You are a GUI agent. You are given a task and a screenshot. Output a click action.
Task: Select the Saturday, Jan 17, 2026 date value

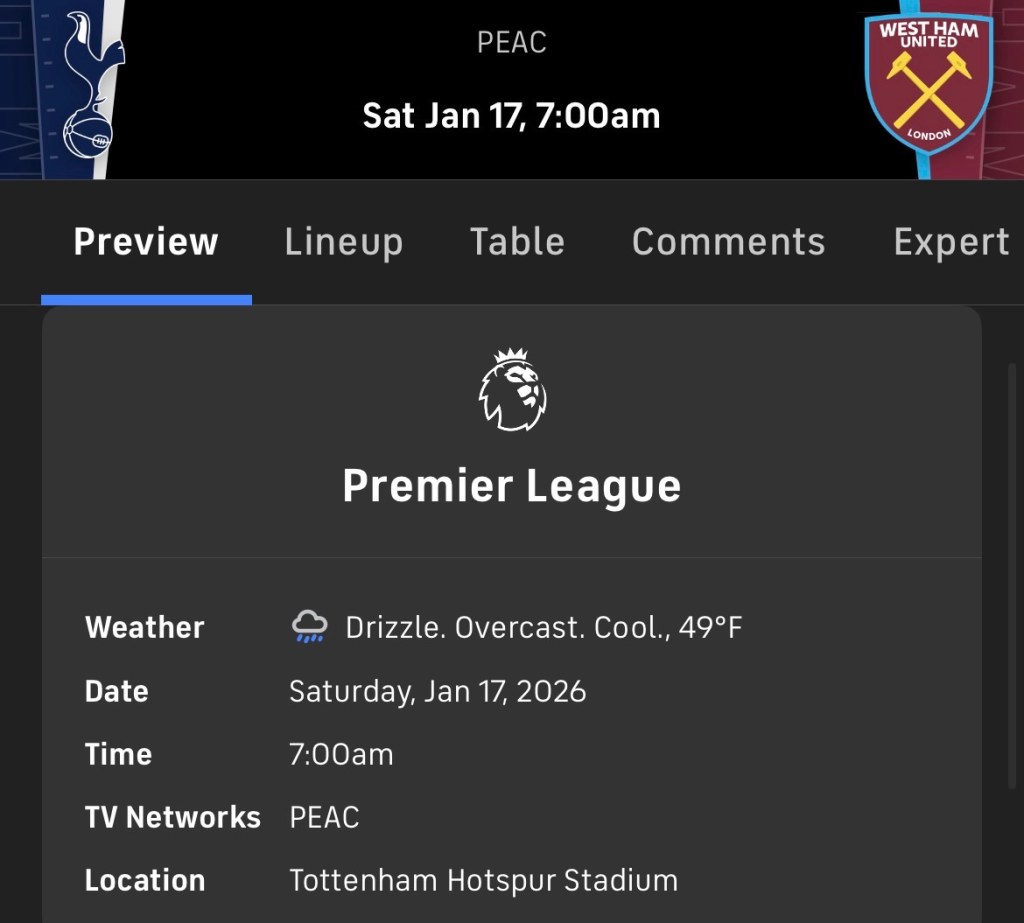[x=437, y=691]
